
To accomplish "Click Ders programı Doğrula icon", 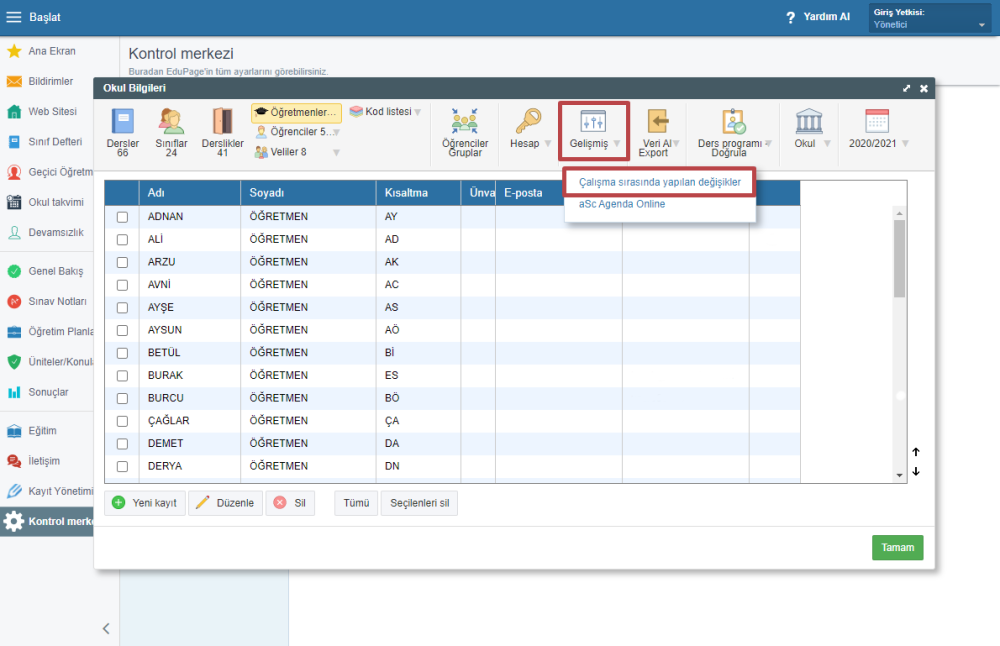I will (x=734, y=122).
